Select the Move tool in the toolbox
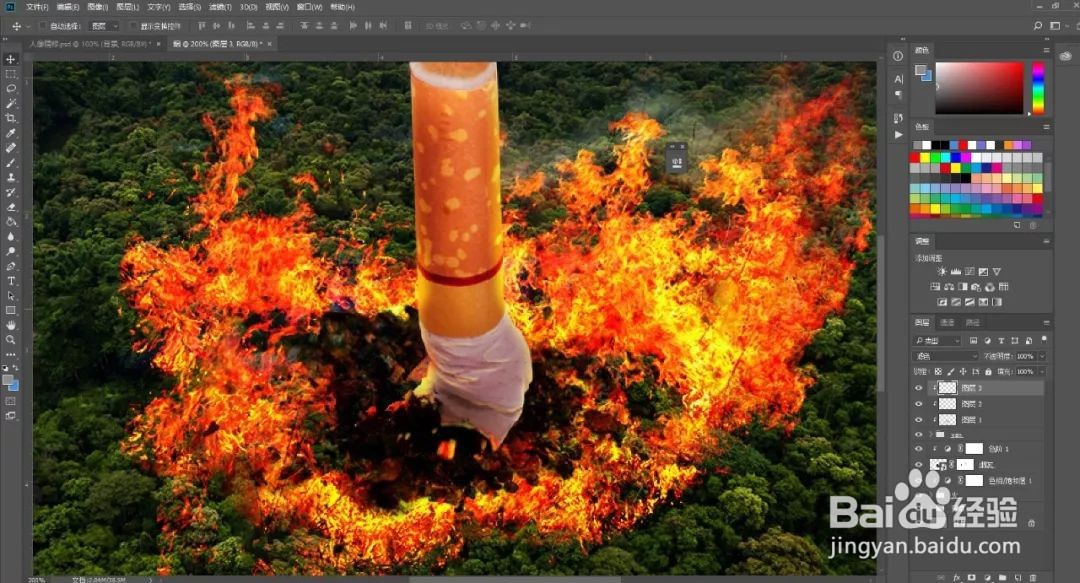Image resolution: width=1080 pixels, height=583 pixels. (10, 59)
